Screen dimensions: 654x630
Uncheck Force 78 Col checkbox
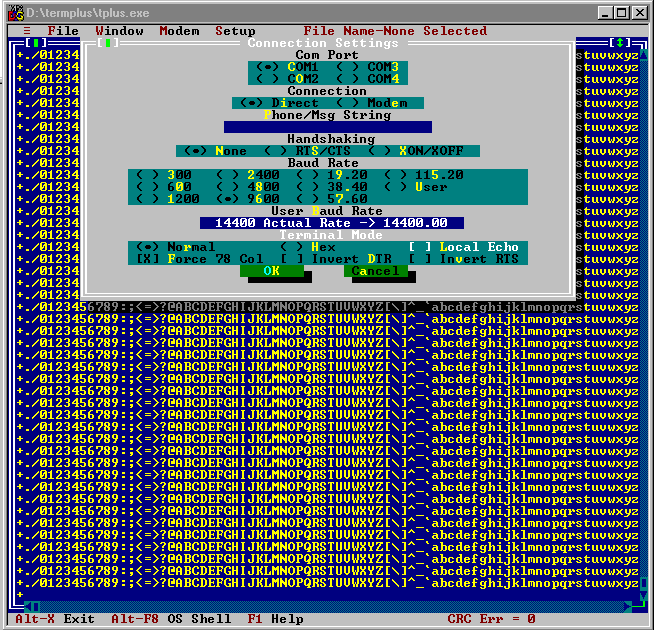[x=200, y=259]
